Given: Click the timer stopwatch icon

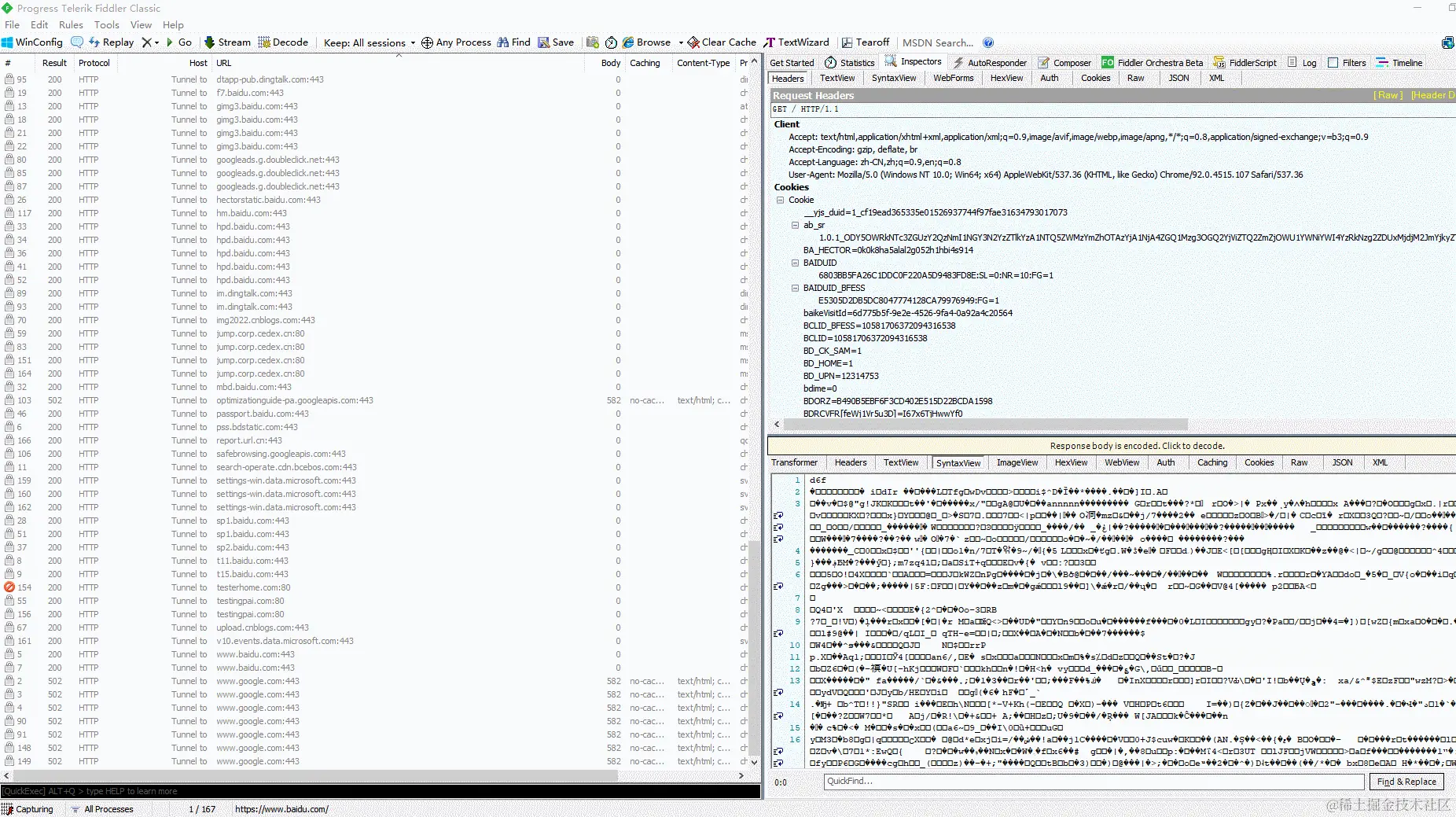Looking at the screenshot, I should tap(611, 42).
